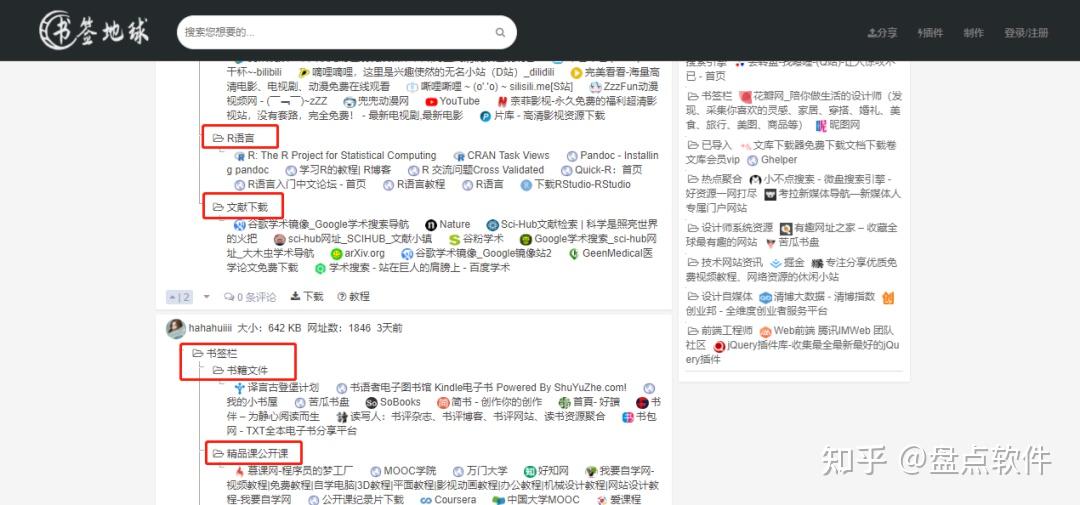Click the 书签地球 site logo
Viewport: 1080px width, 505px height.
(x=94, y=30)
